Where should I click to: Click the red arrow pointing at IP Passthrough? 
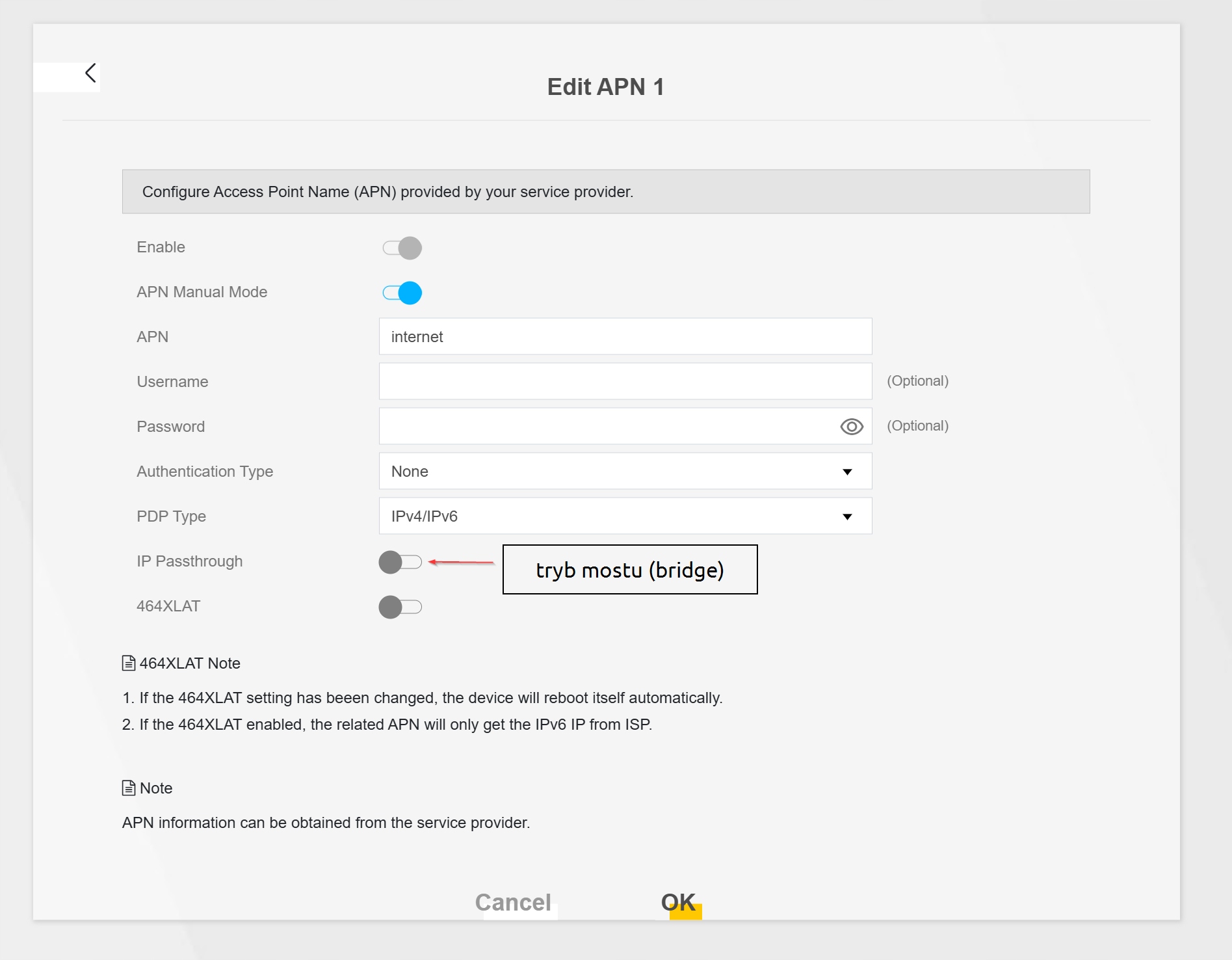(x=461, y=562)
